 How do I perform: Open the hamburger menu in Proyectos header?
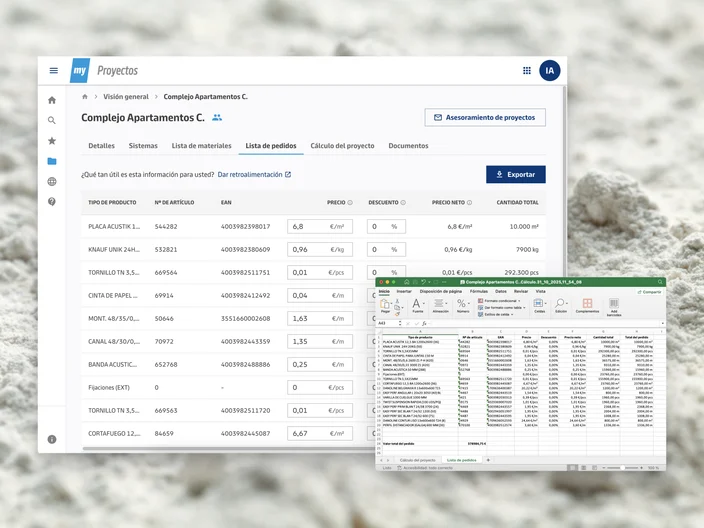click(x=53, y=70)
